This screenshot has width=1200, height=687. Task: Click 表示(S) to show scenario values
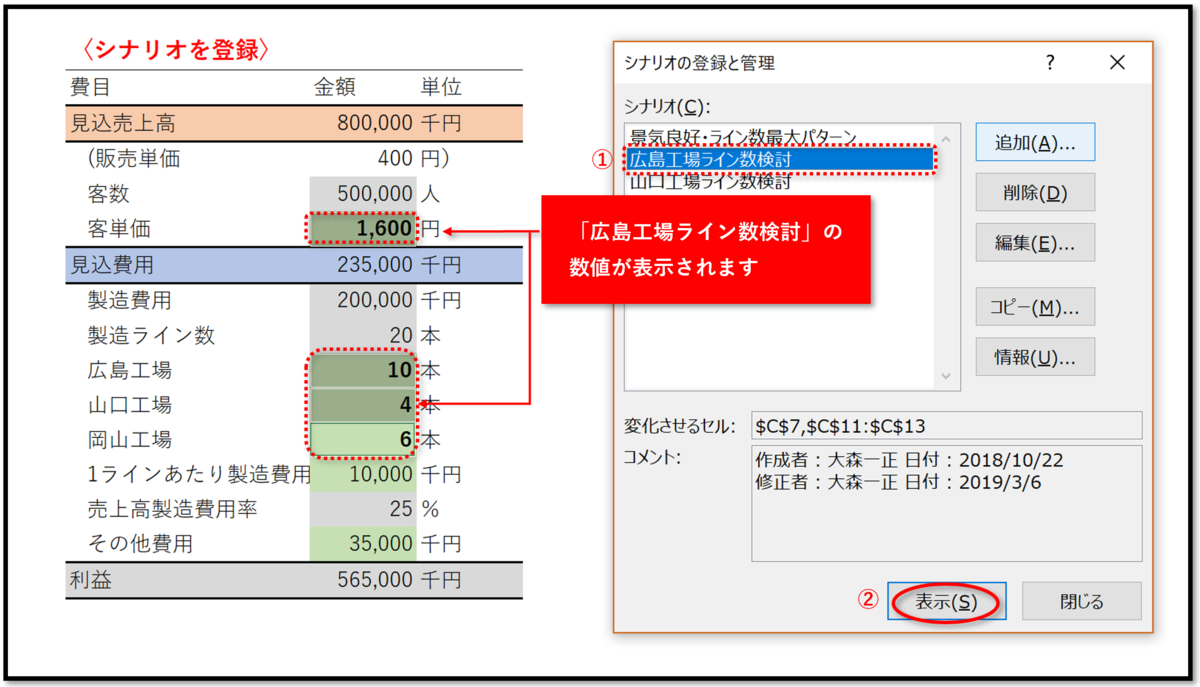click(x=946, y=602)
